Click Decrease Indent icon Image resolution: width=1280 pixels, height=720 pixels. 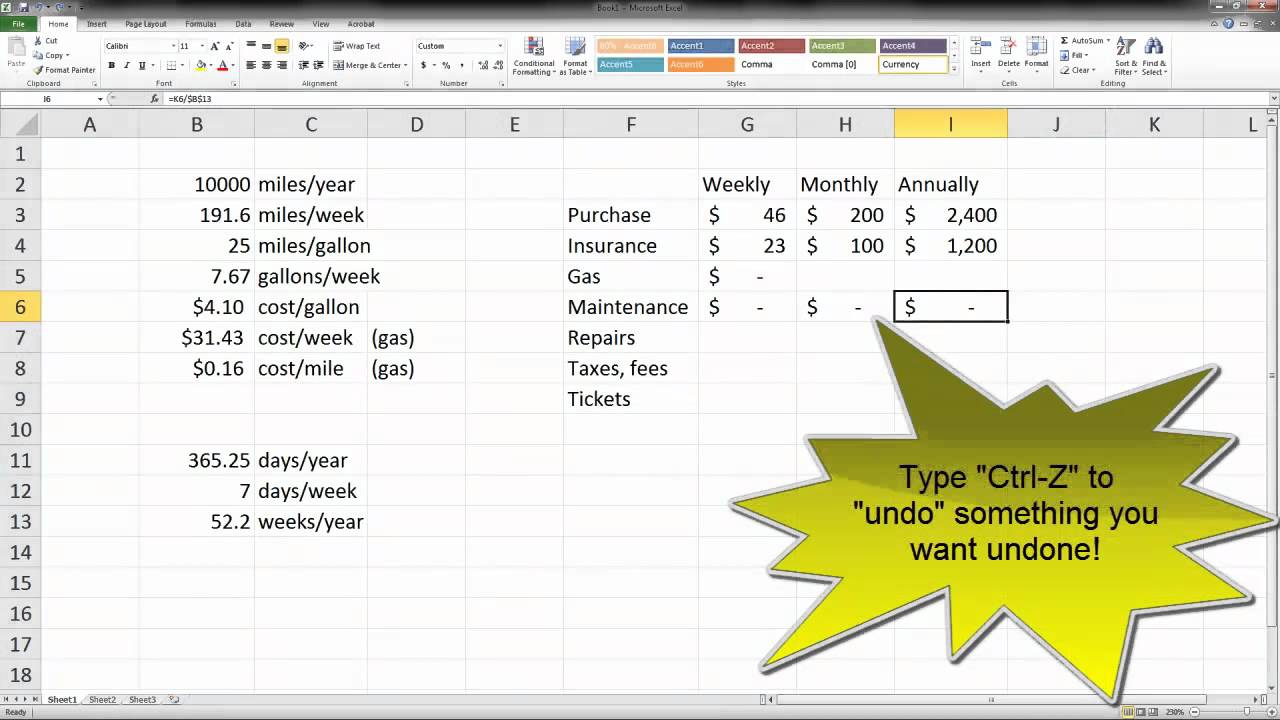[x=302, y=65]
